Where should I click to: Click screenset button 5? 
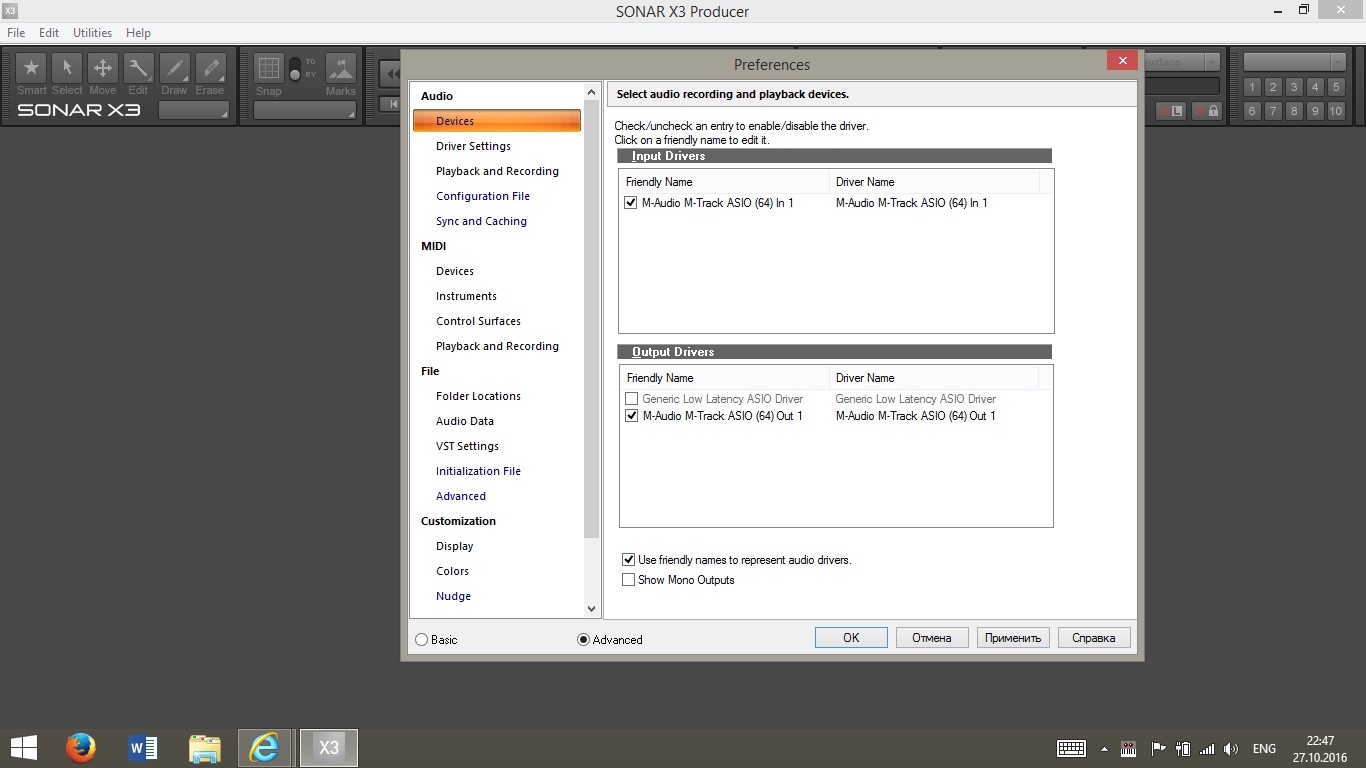[1336, 87]
